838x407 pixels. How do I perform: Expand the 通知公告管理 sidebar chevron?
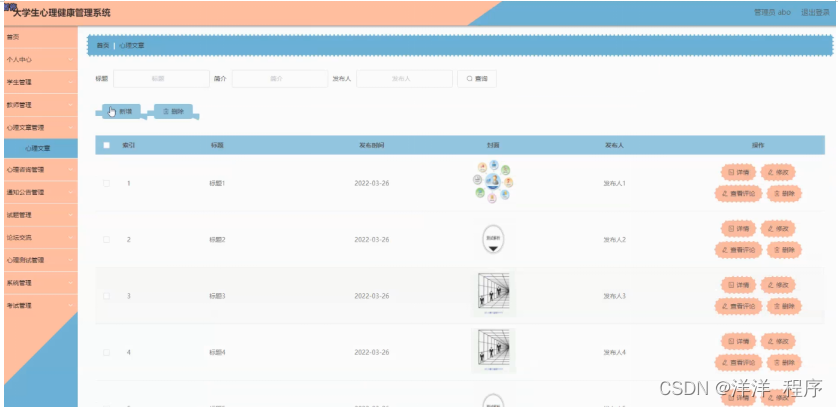point(71,192)
